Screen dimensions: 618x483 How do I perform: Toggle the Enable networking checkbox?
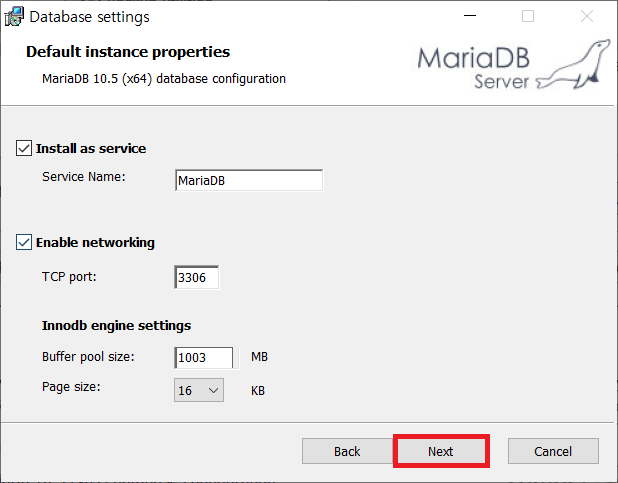pos(24,242)
